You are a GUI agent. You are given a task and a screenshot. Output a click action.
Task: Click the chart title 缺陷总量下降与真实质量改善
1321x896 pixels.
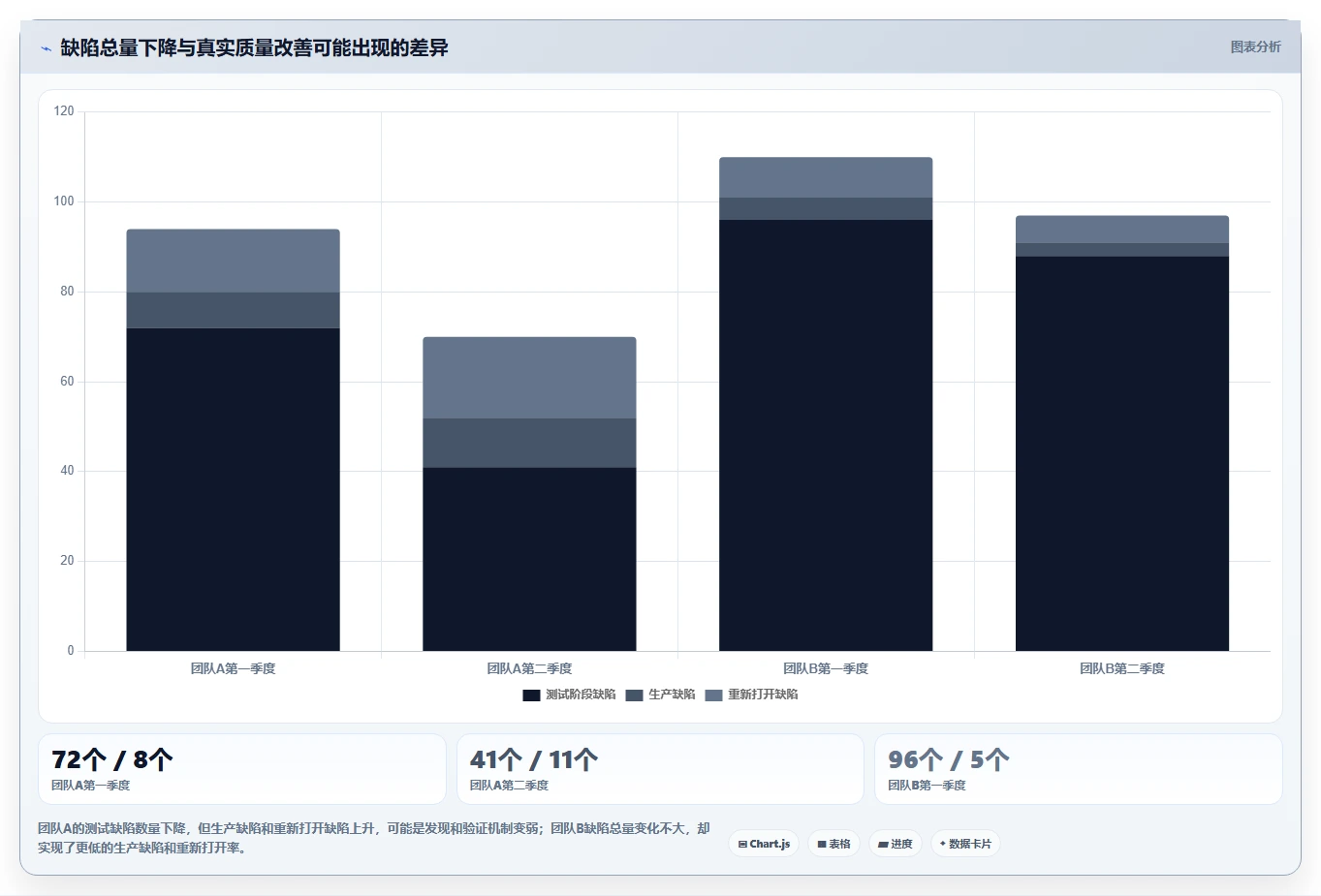tap(254, 47)
